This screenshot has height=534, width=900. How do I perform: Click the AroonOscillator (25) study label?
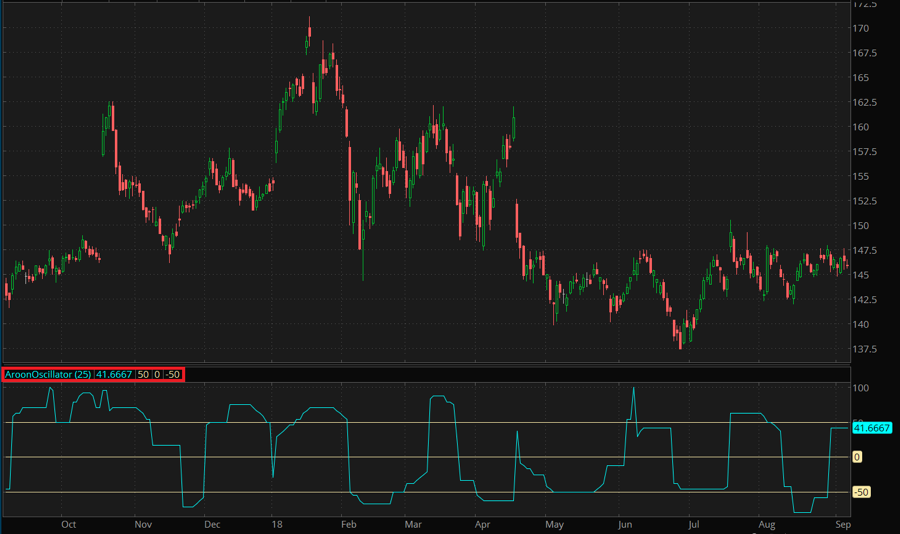(48, 374)
